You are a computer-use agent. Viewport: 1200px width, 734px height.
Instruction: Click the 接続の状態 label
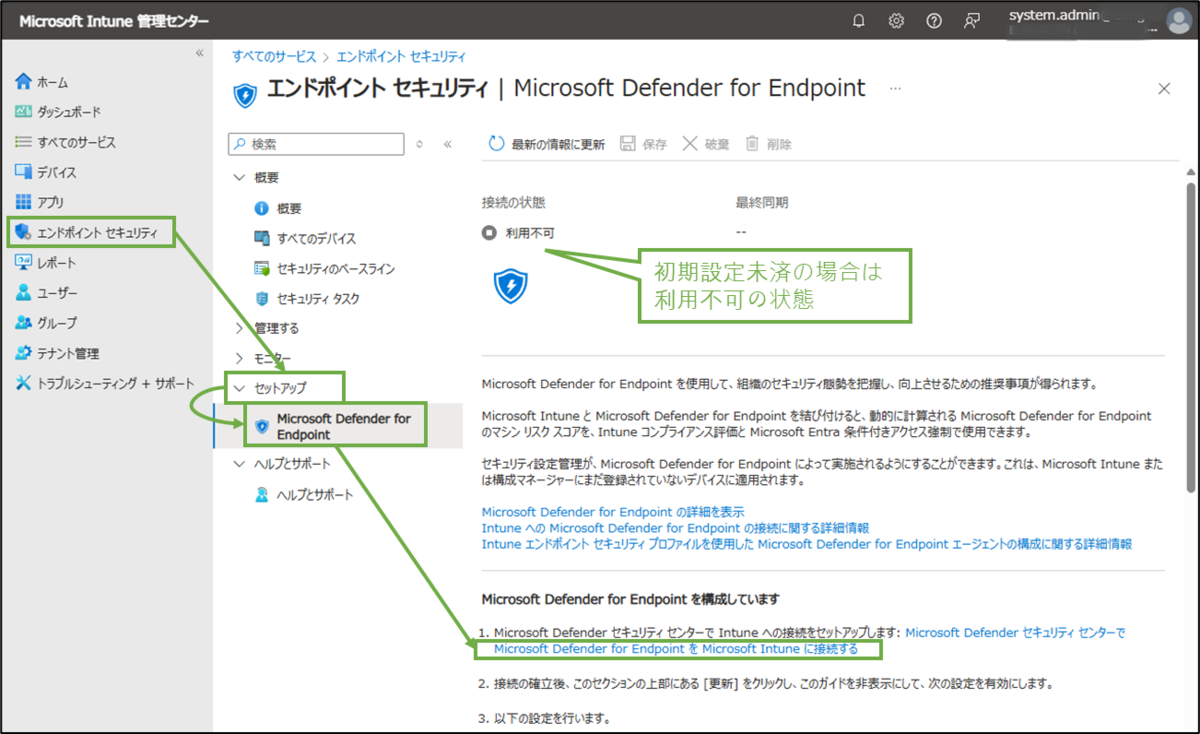[x=513, y=203]
